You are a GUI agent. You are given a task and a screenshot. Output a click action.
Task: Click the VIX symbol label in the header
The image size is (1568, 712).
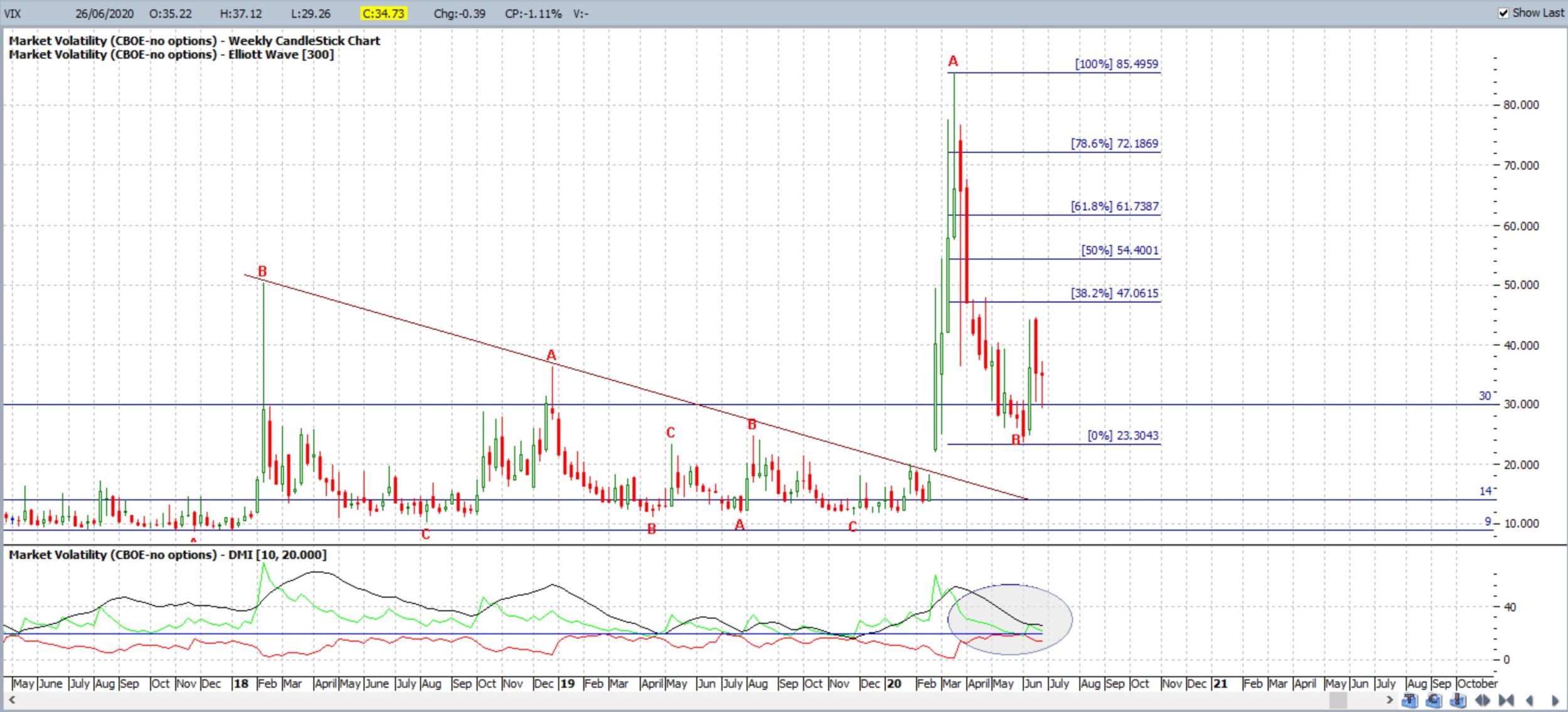point(13,13)
